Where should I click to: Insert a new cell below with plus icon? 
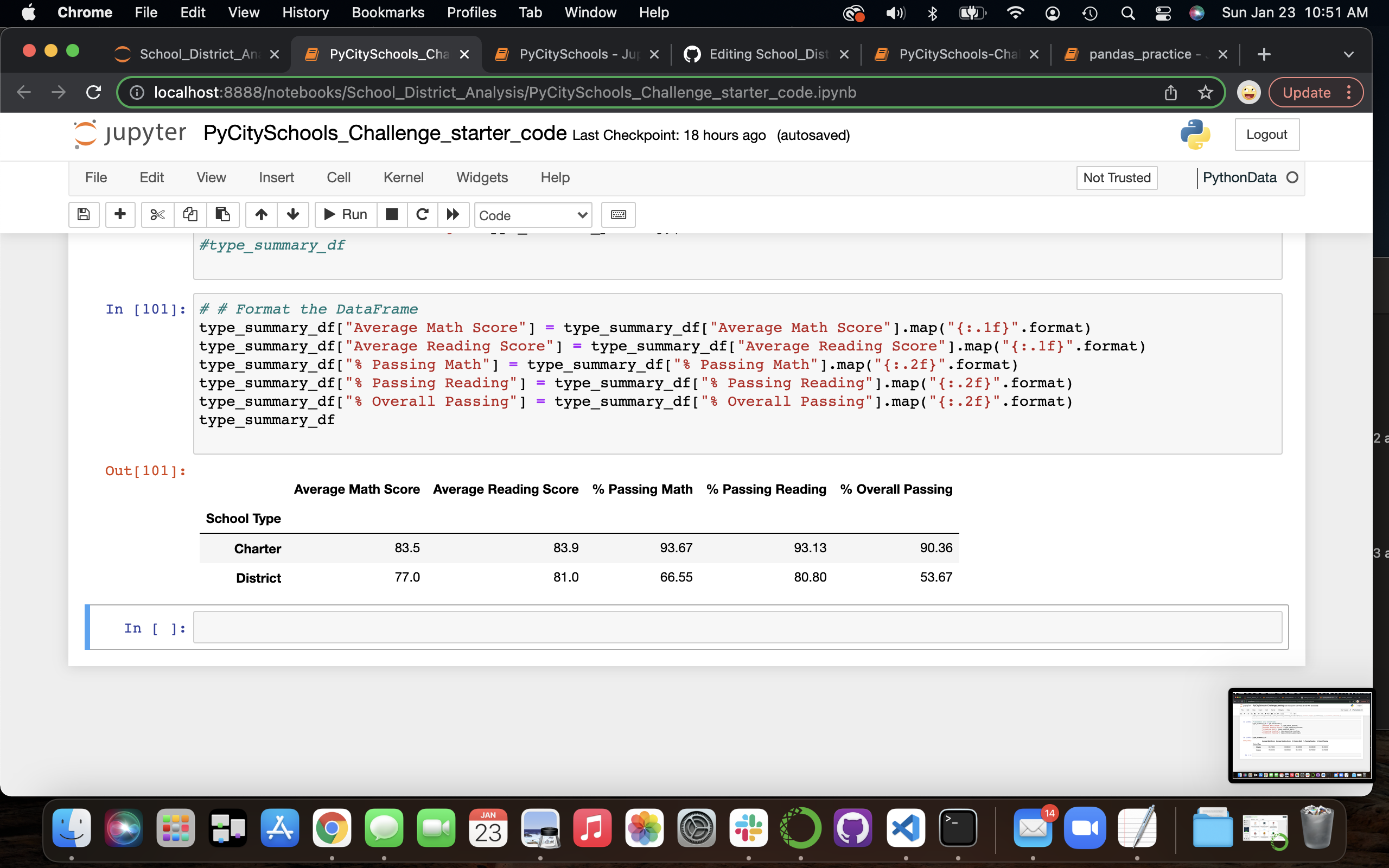pos(120,214)
